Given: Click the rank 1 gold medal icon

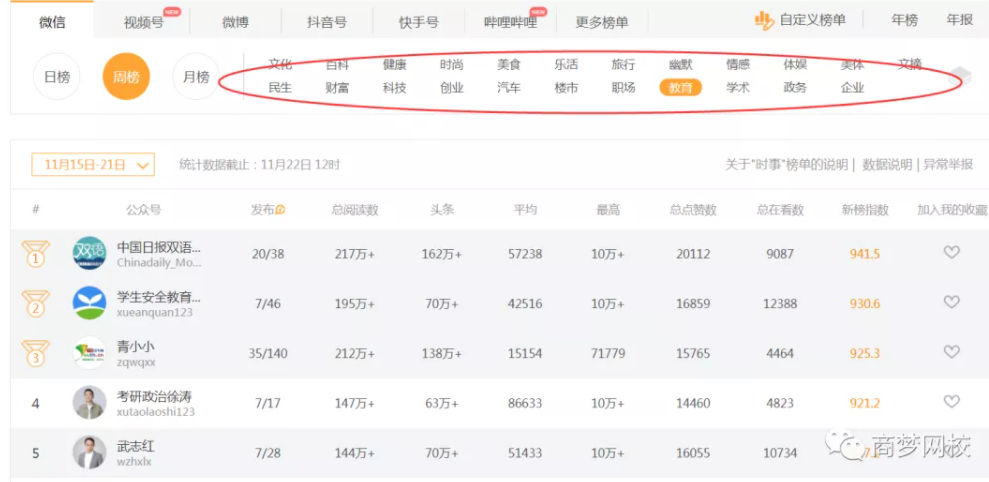Looking at the screenshot, I should click(x=35, y=254).
